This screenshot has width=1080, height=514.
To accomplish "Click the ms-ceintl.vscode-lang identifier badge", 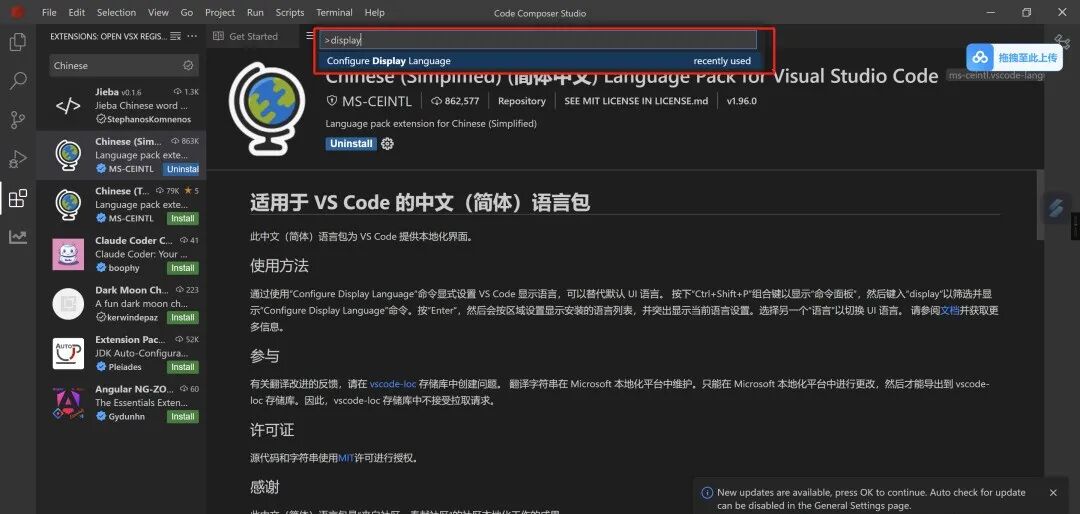I will (995, 75).
